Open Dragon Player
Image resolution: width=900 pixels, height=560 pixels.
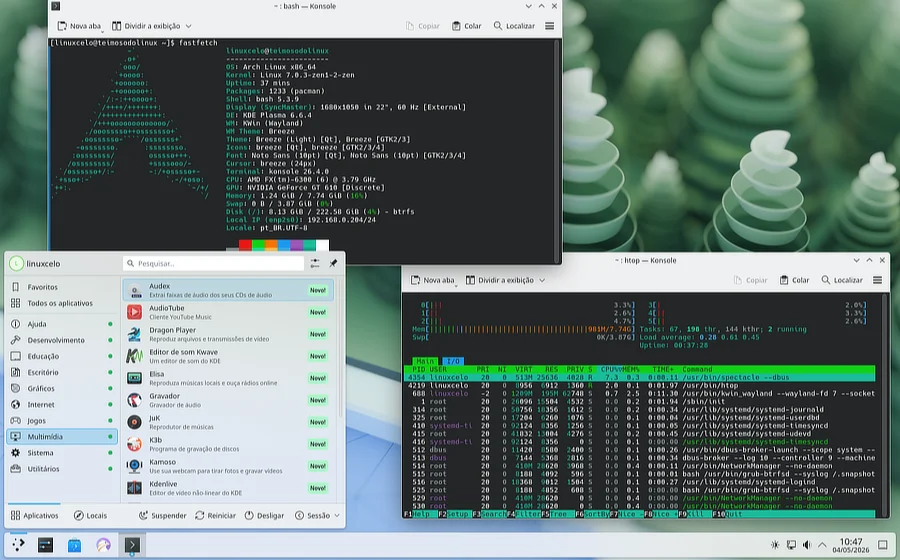pyautogui.click(x=228, y=334)
